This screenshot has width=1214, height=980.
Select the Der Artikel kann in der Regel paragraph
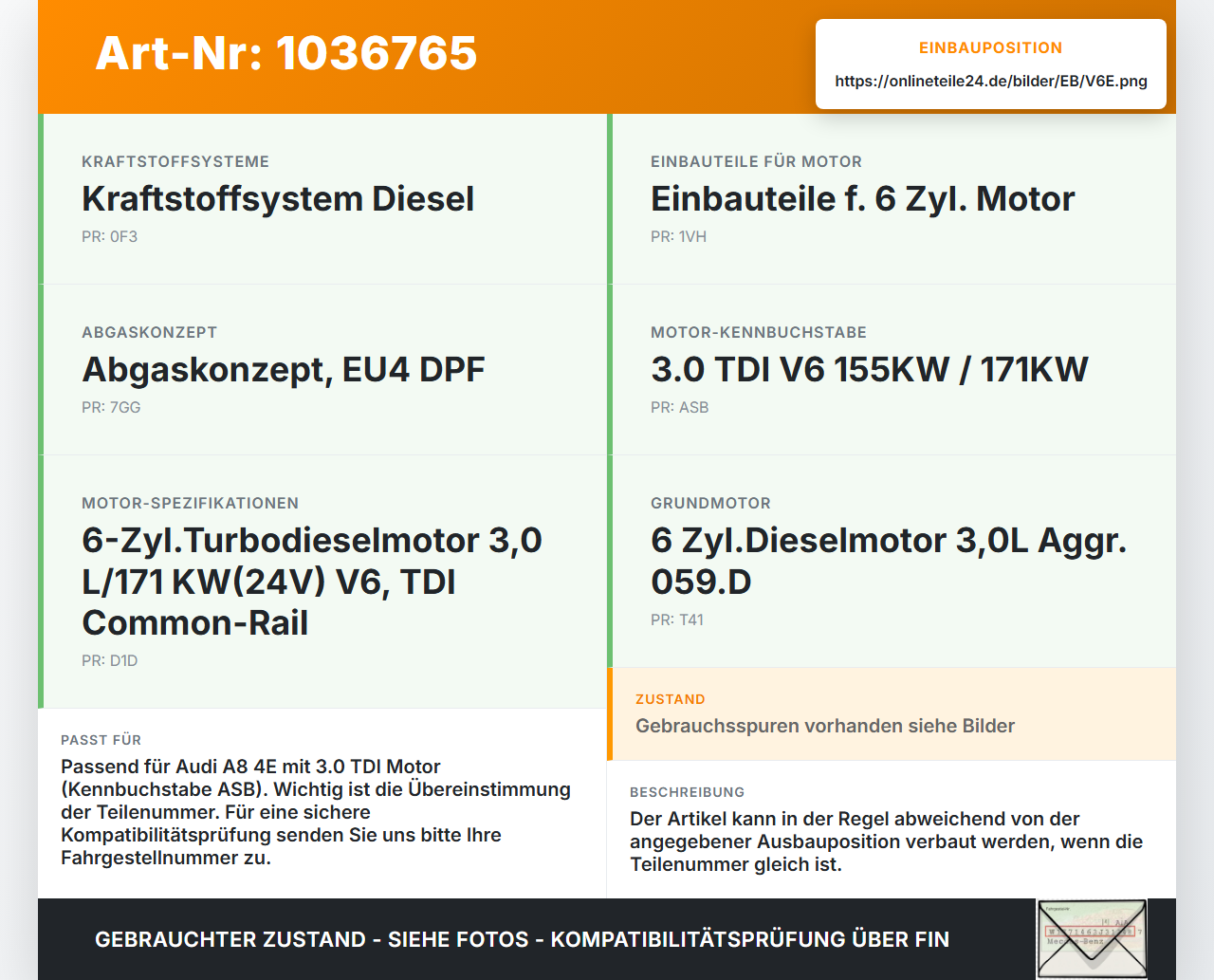887,842
